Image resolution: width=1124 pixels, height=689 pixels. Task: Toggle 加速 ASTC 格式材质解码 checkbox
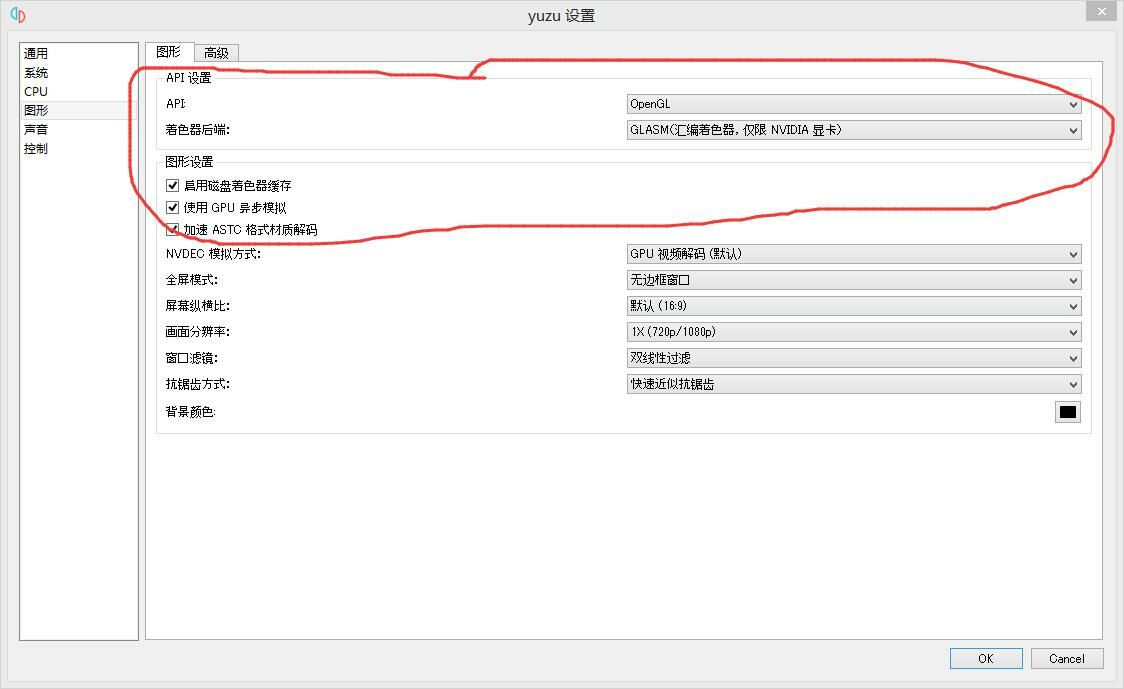[x=173, y=230]
